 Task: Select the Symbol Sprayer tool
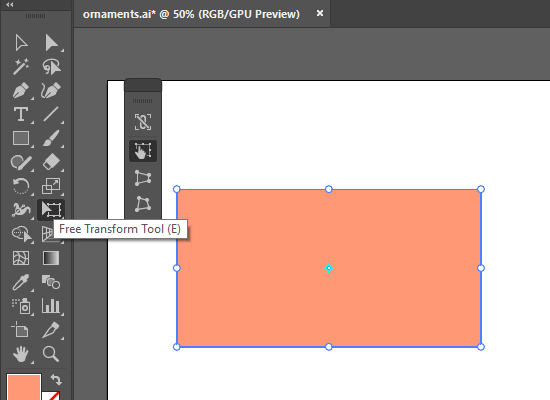(x=21, y=306)
